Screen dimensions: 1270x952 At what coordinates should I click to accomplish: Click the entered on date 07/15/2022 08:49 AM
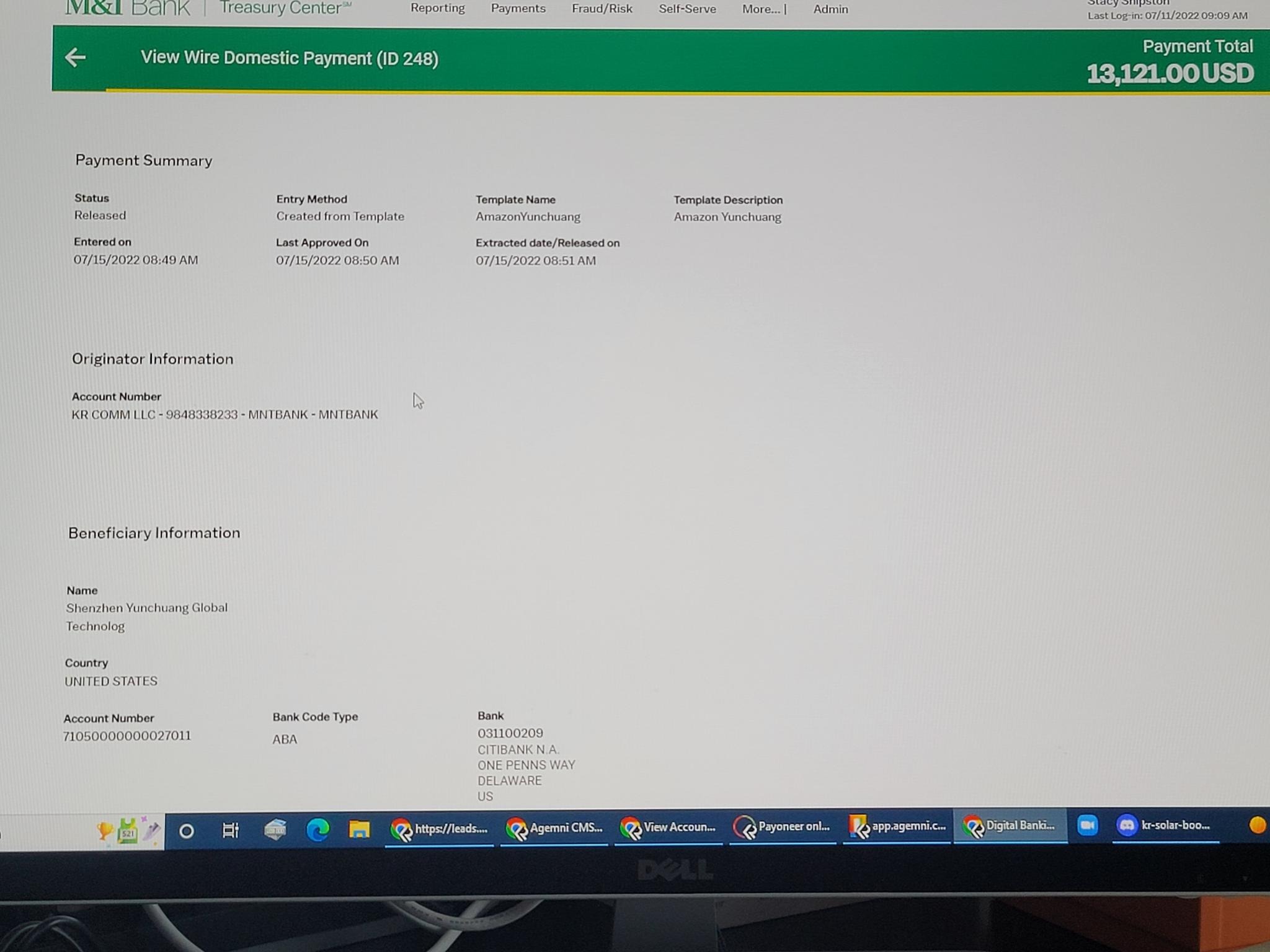pos(136,260)
